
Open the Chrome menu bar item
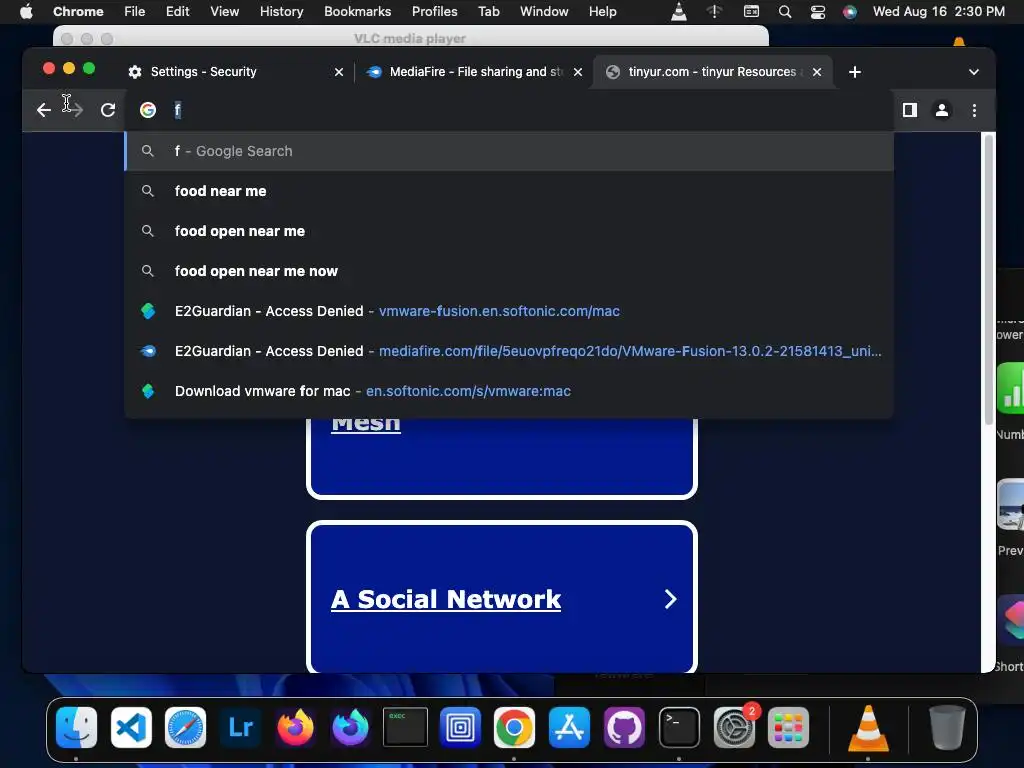tap(78, 11)
